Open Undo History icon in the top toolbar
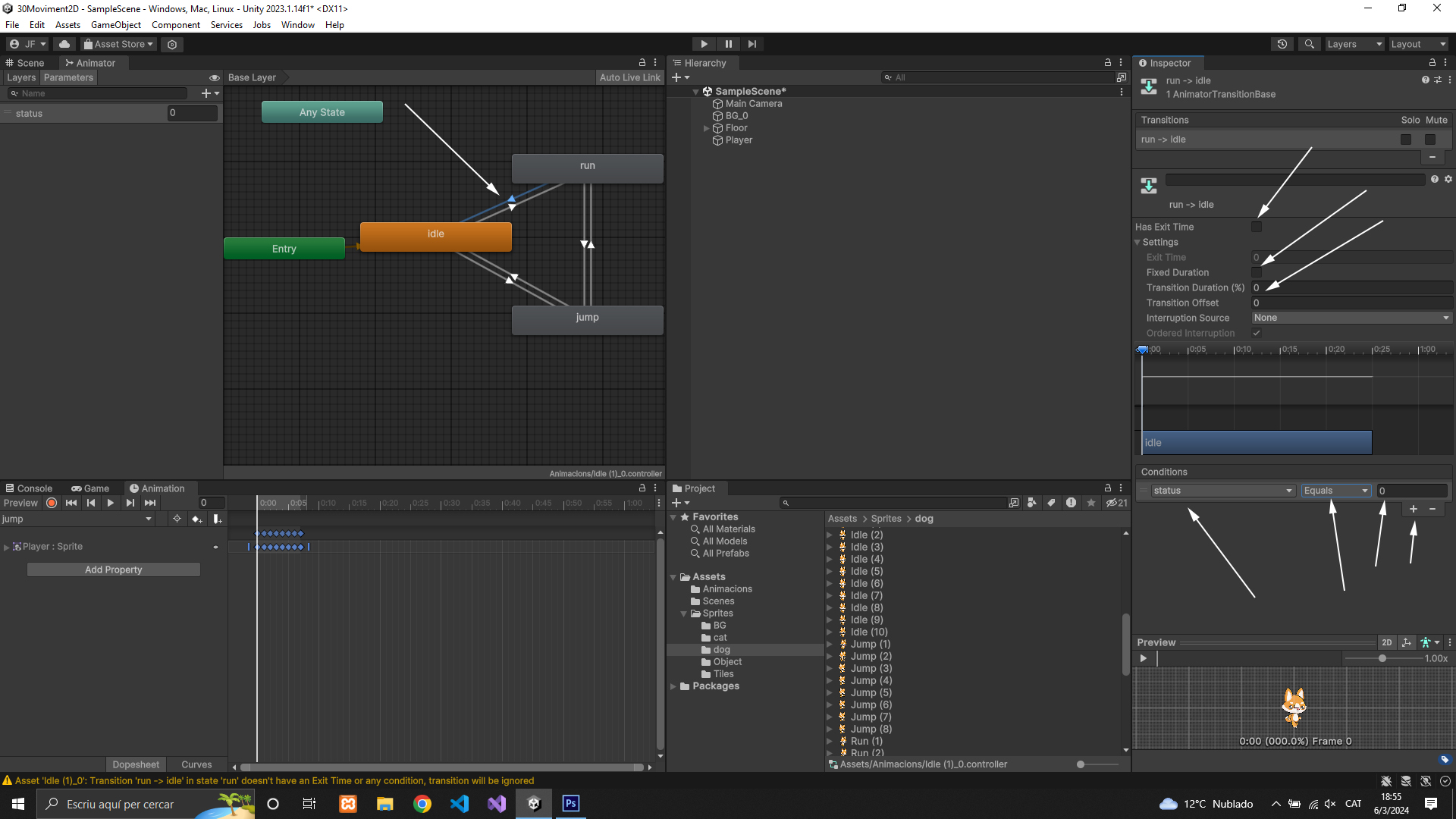The width and height of the screenshot is (1456, 819). (x=1282, y=44)
